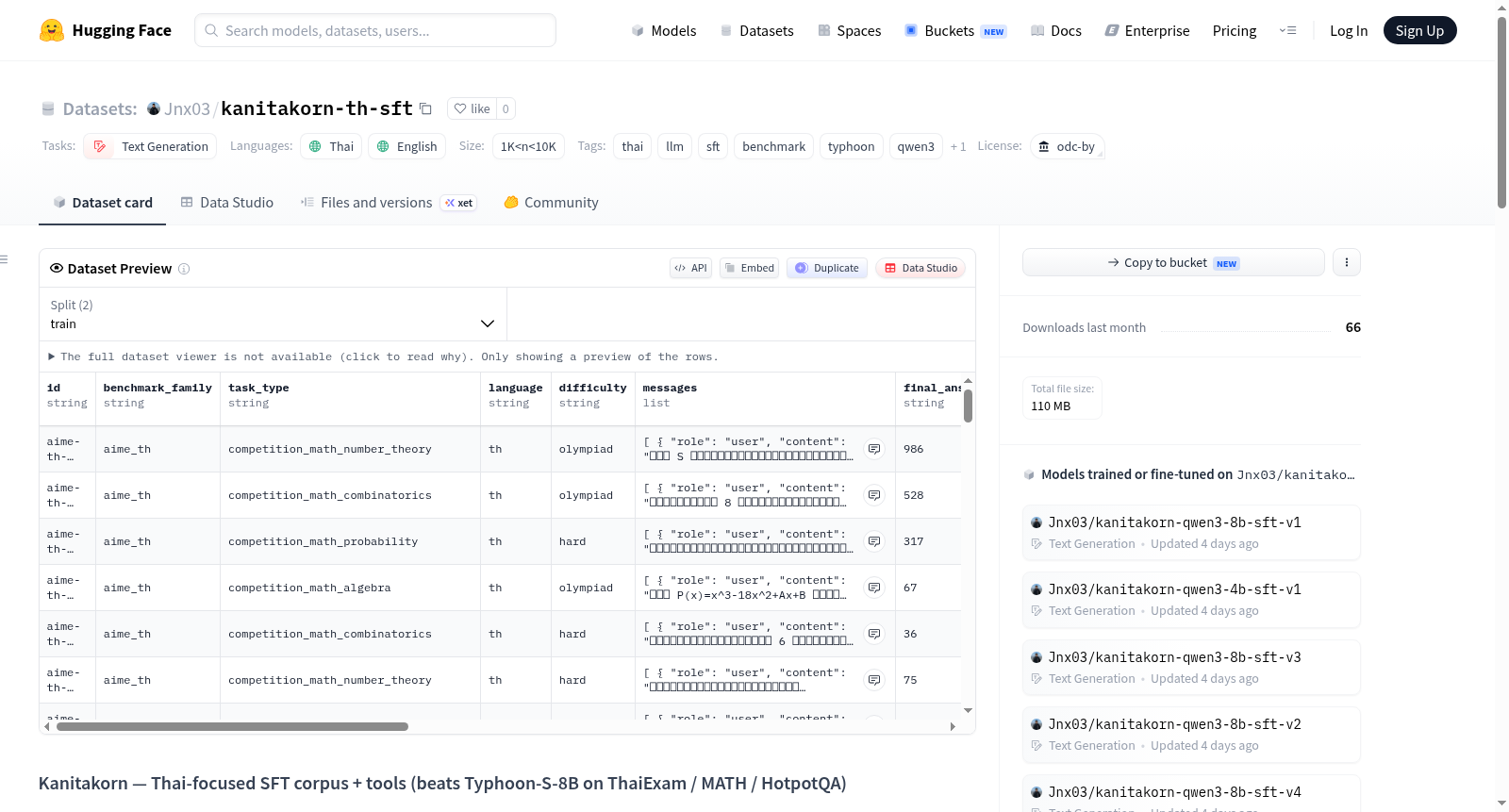This screenshot has height=812, width=1509.
Task: Go to the Community tab
Action: (551, 202)
